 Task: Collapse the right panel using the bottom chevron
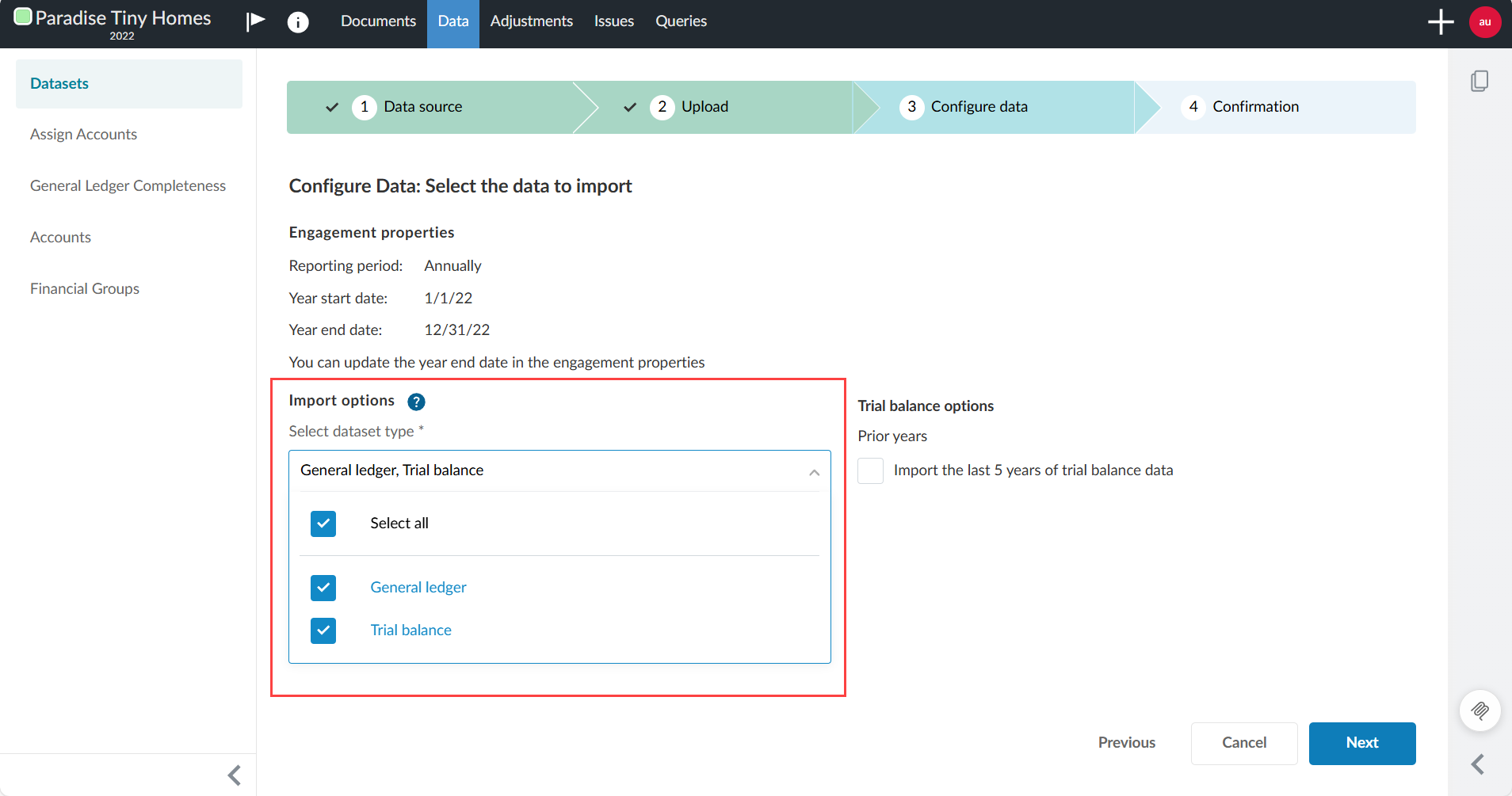pyautogui.click(x=1479, y=764)
